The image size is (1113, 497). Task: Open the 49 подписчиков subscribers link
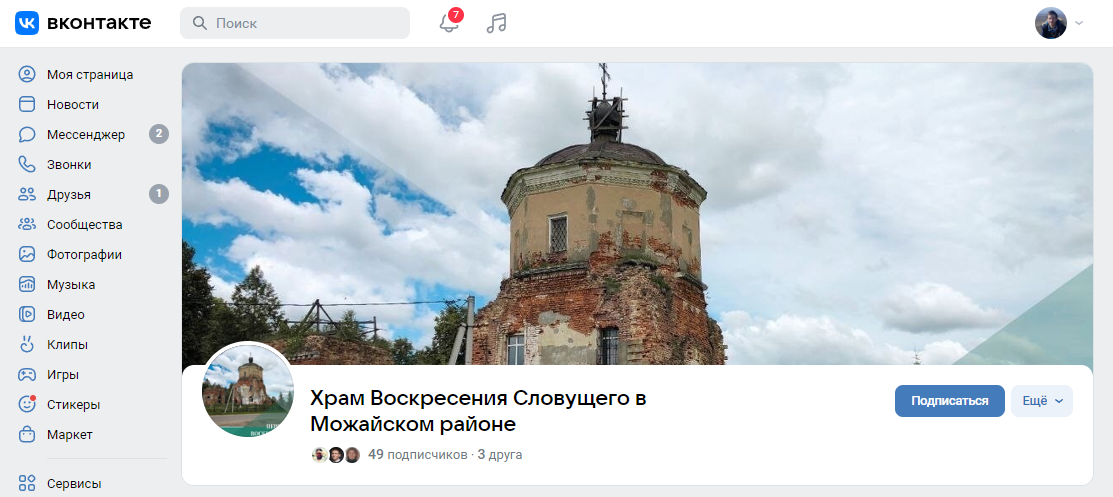(417, 454)
